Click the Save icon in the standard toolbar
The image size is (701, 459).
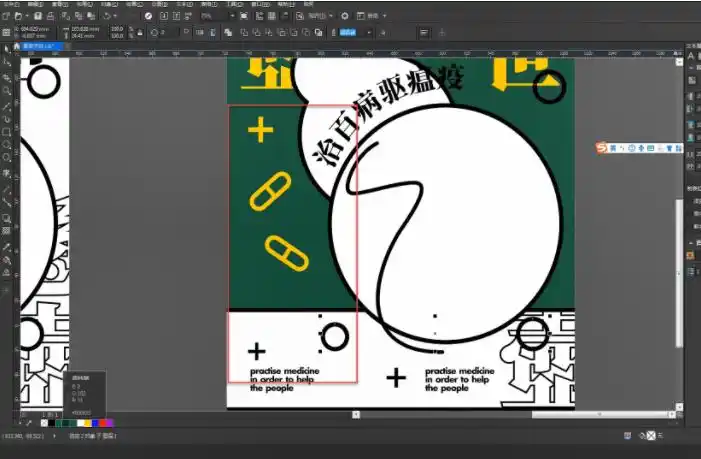click(x=37, y=17)
